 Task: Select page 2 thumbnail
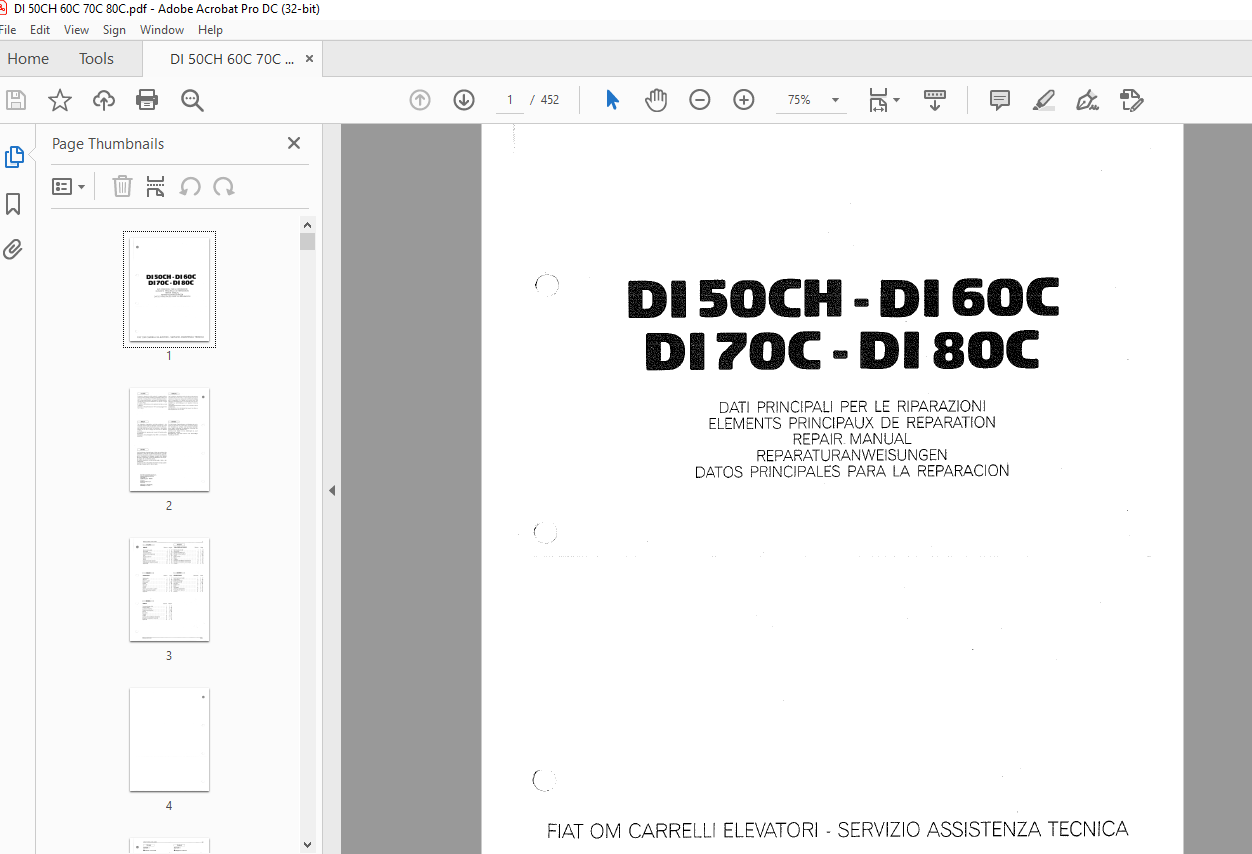click(x=169, y=440)
